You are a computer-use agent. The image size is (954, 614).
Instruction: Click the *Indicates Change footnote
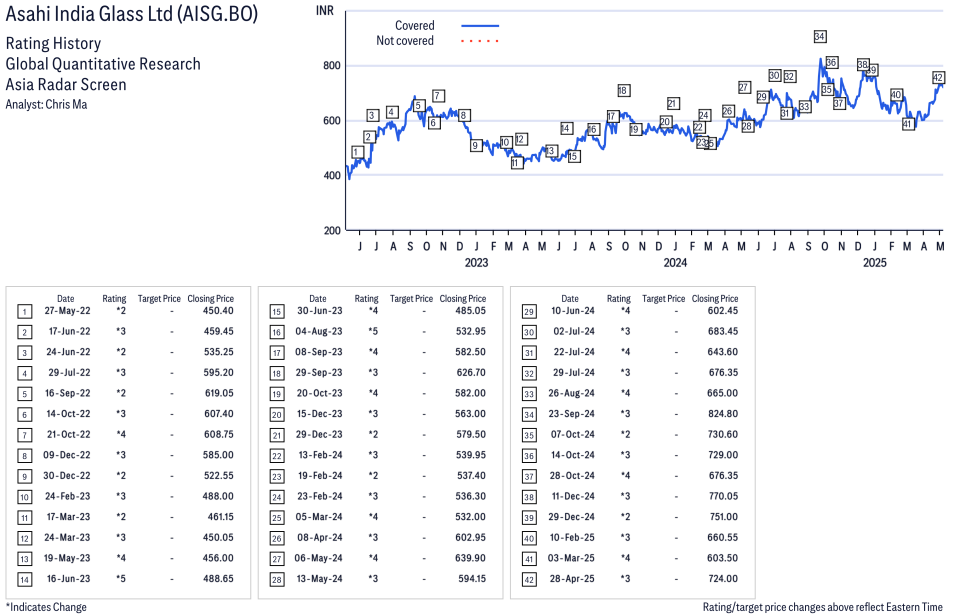pos(46,607)
